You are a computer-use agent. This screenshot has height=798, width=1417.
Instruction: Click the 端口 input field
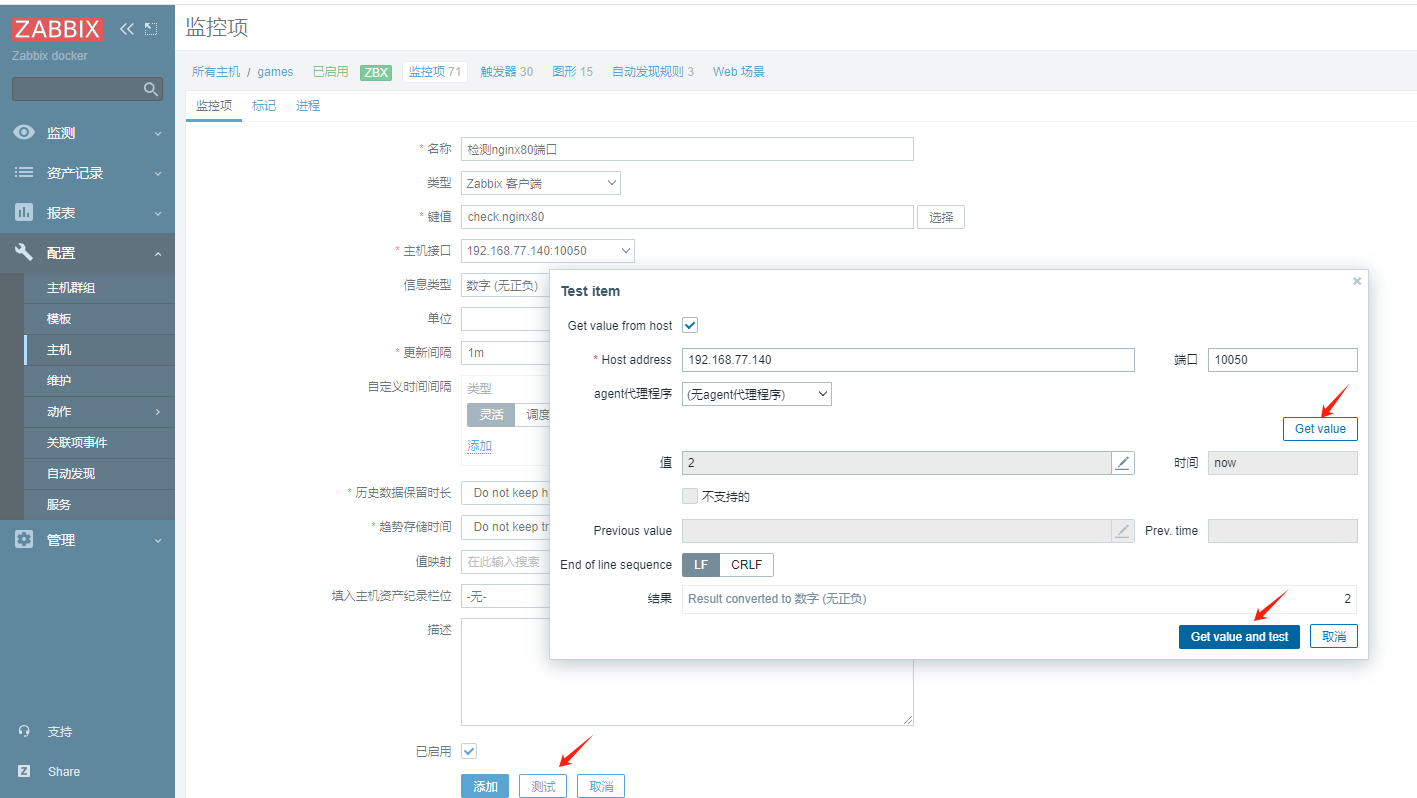[1283, 360]
